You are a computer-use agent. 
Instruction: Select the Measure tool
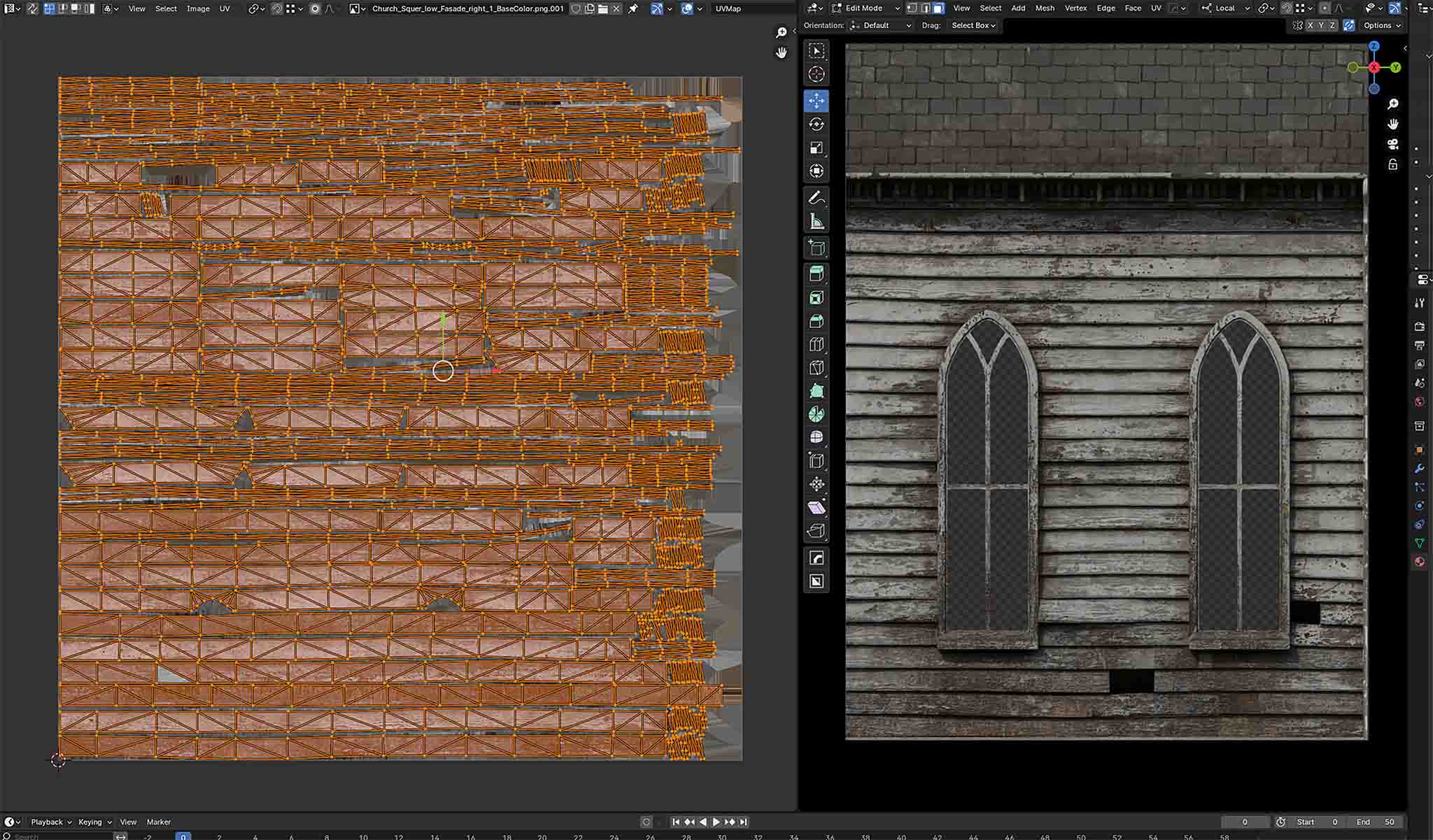tap(816, 222)
